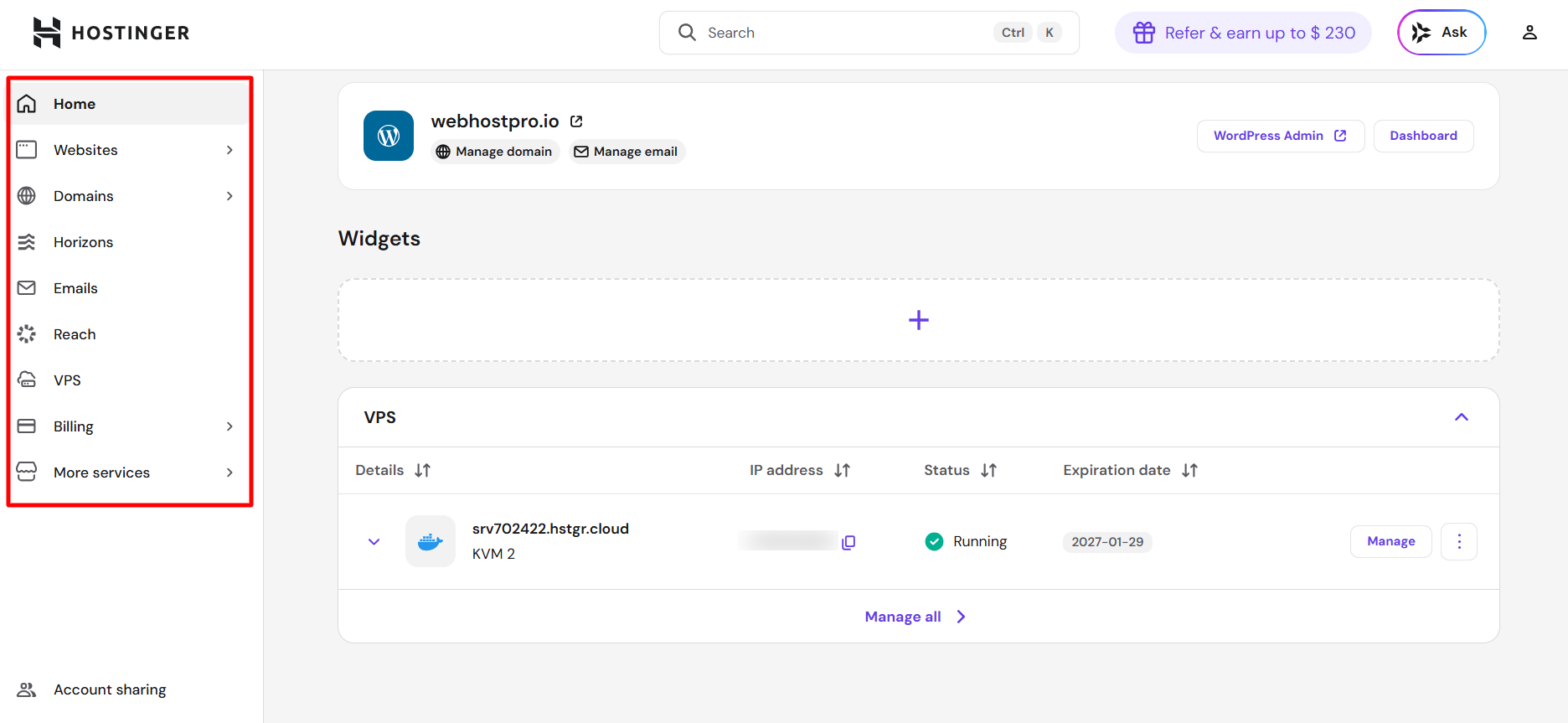Screen dimensions: 1568x723
Task: Sort VPS list by Expiration date
Action: 1190,471
